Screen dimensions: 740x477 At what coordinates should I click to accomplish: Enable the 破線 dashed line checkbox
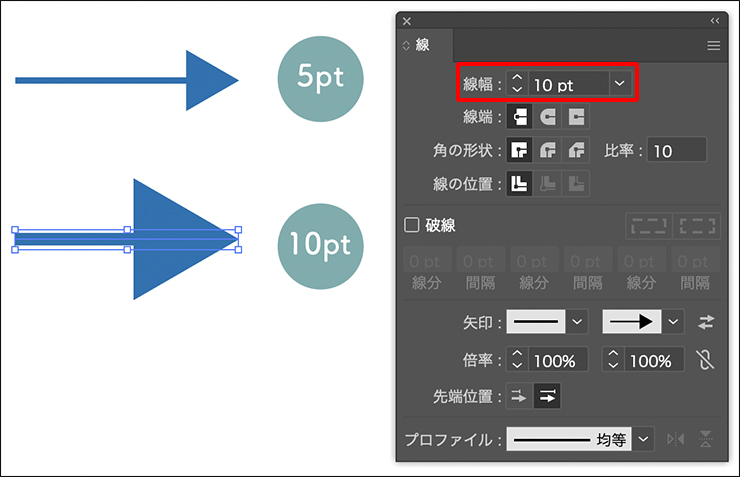tap(412, 225)
